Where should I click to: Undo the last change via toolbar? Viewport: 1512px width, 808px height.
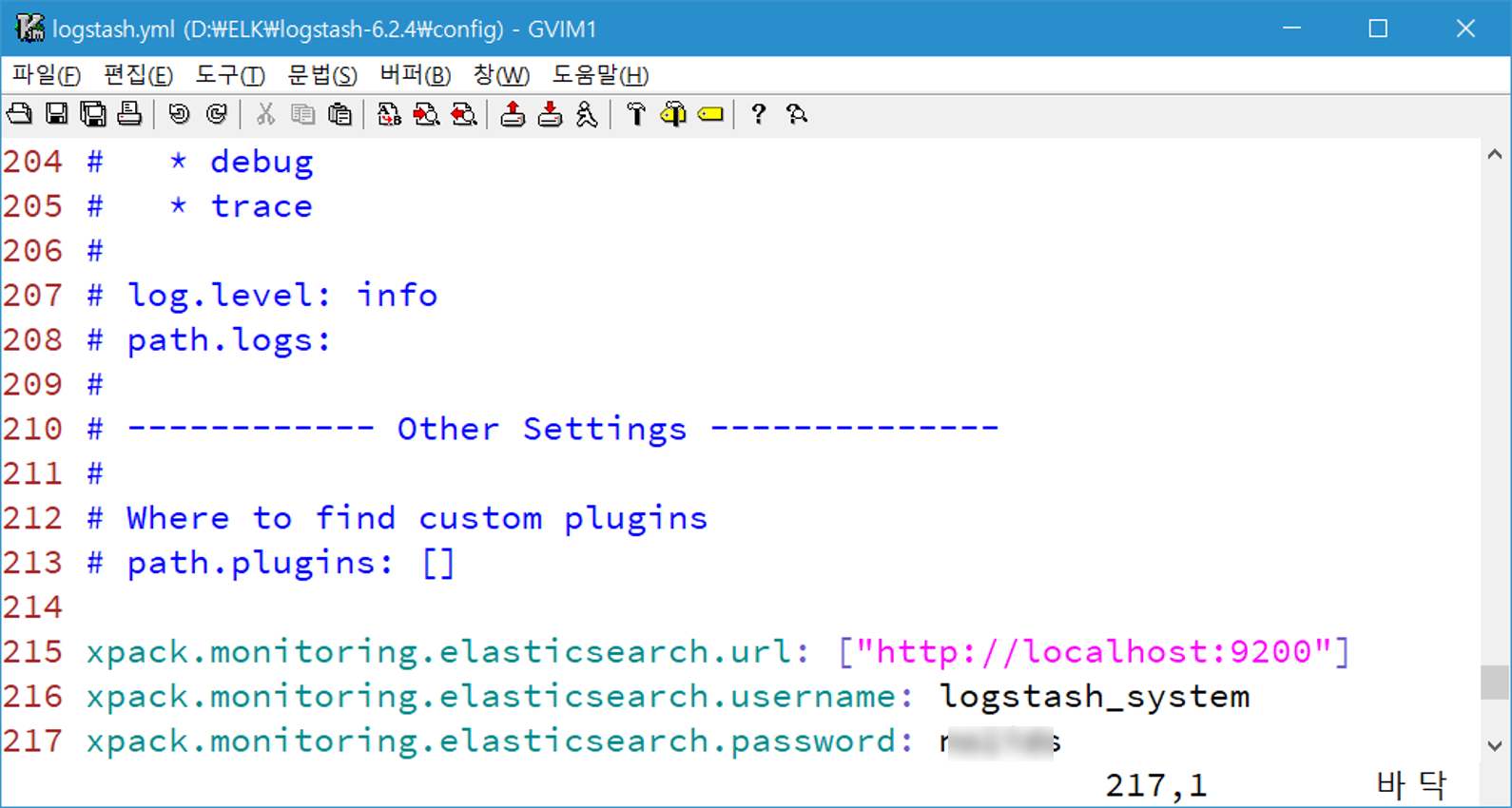tap(179, 114)
